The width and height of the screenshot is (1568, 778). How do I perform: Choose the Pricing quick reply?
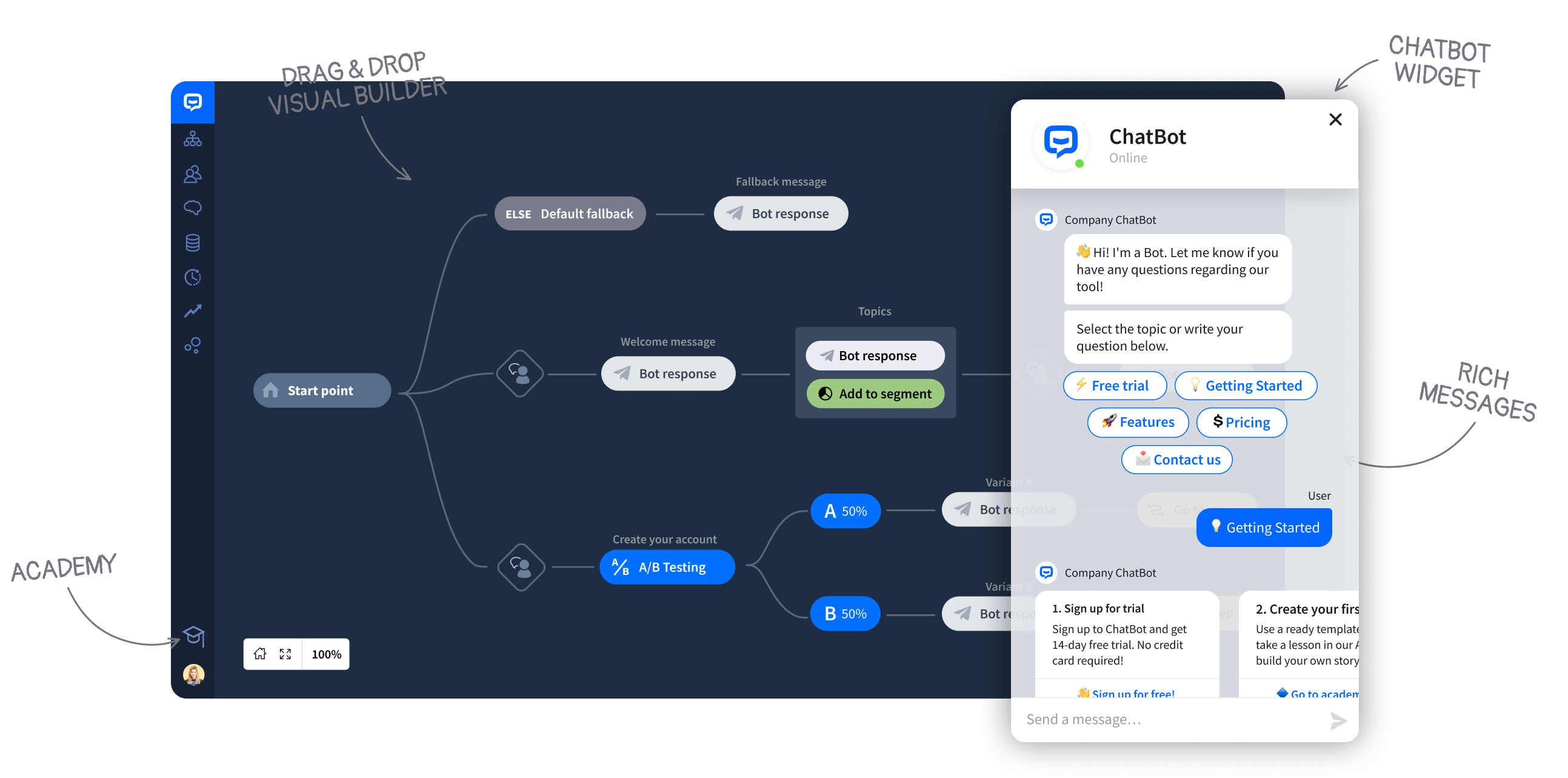click(x=1241, y=422)
